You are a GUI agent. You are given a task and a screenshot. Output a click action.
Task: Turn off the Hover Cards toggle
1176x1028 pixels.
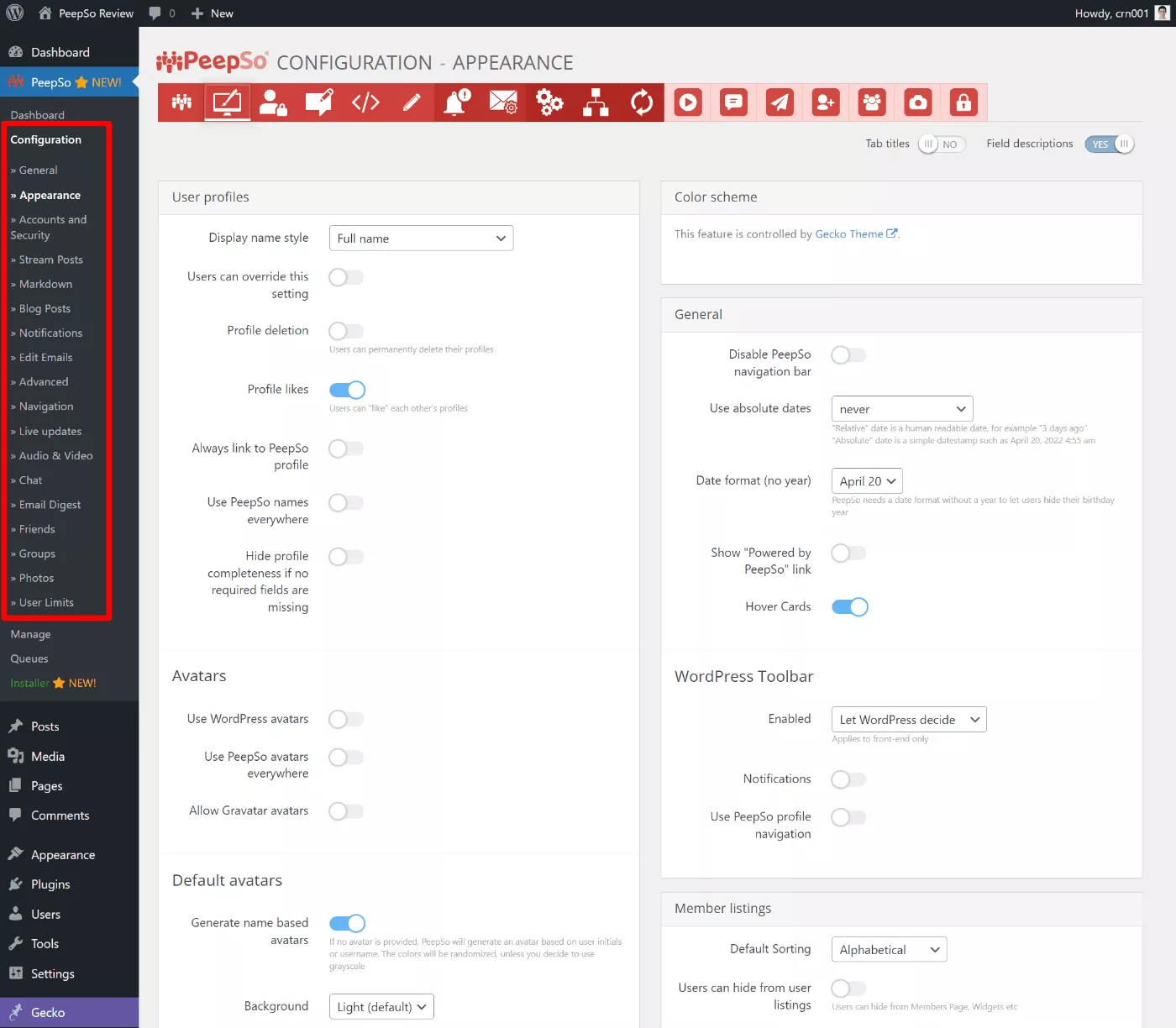click(x=849, y=607)
